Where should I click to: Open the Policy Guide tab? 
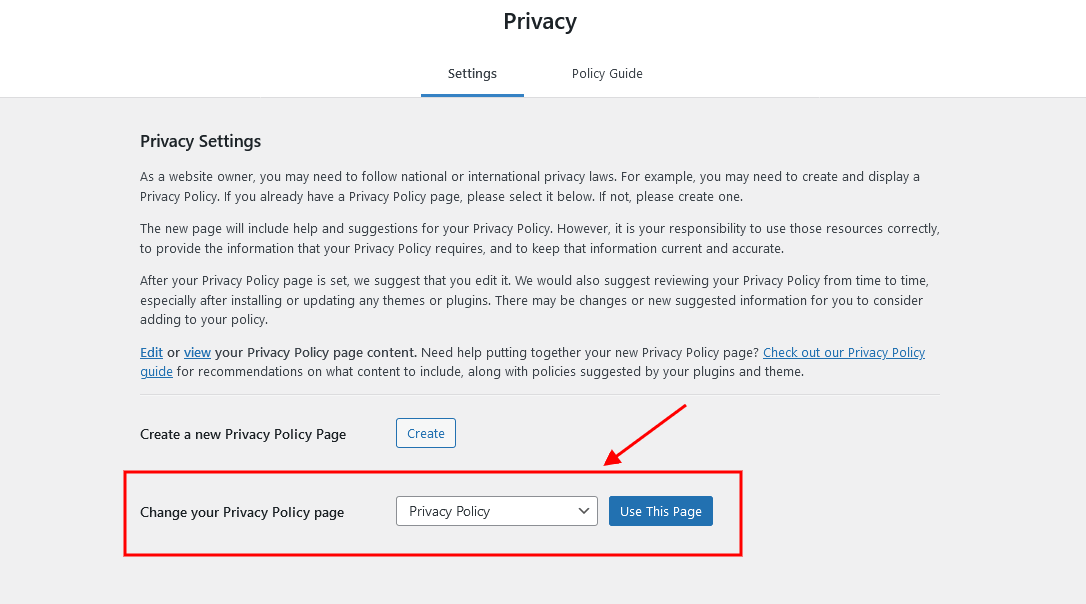point(607,73)
